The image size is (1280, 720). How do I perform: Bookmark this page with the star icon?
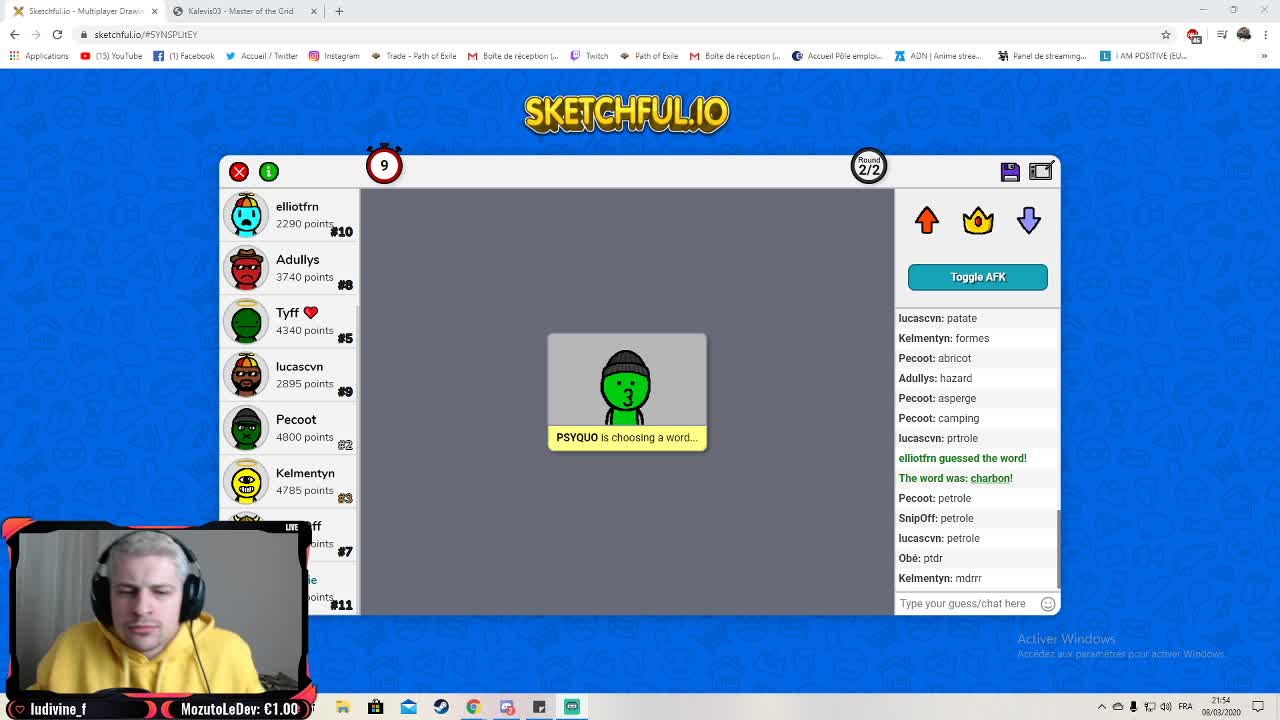pyautogui.click(x=1166, y=34)
